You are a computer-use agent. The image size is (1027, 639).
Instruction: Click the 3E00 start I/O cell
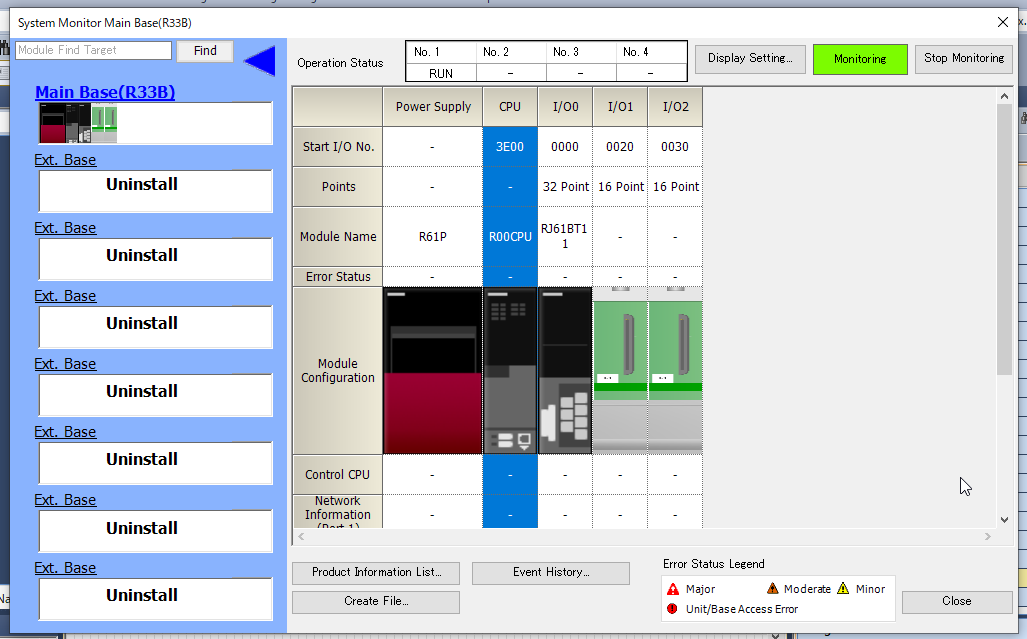click(x=510, y=147)
